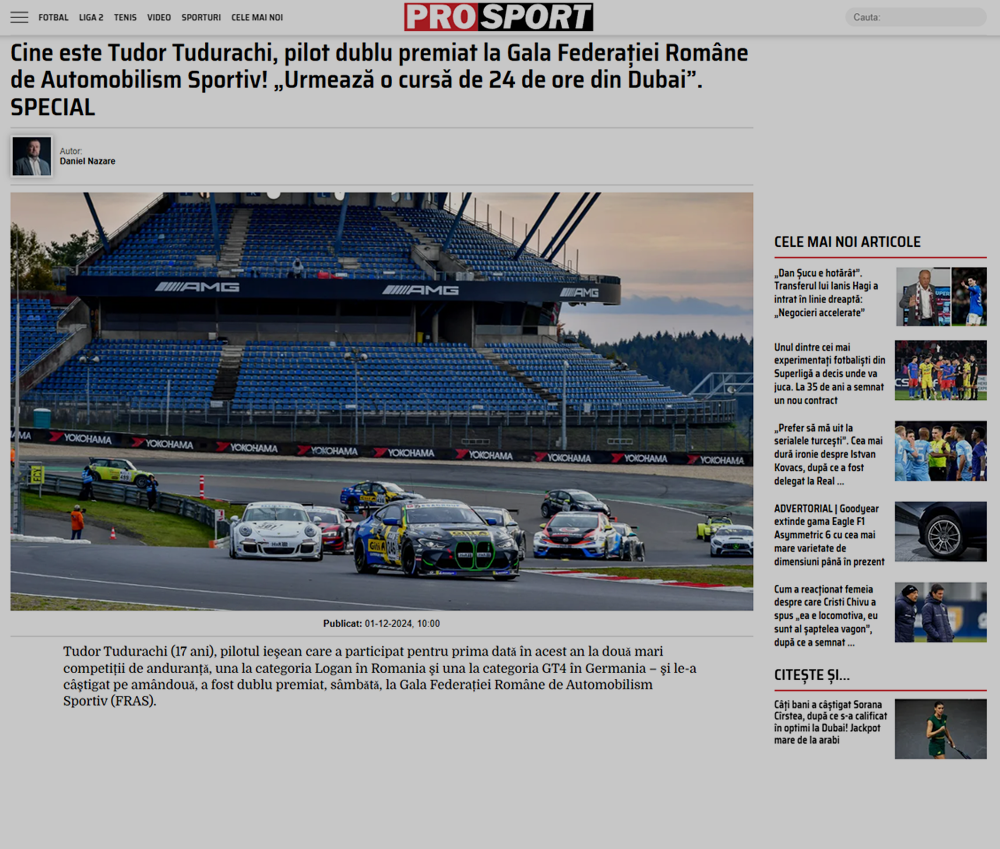Read the Cristi Chivu woman reaction article
Viewport: 1000px width, 849px height.
[830, 615]
